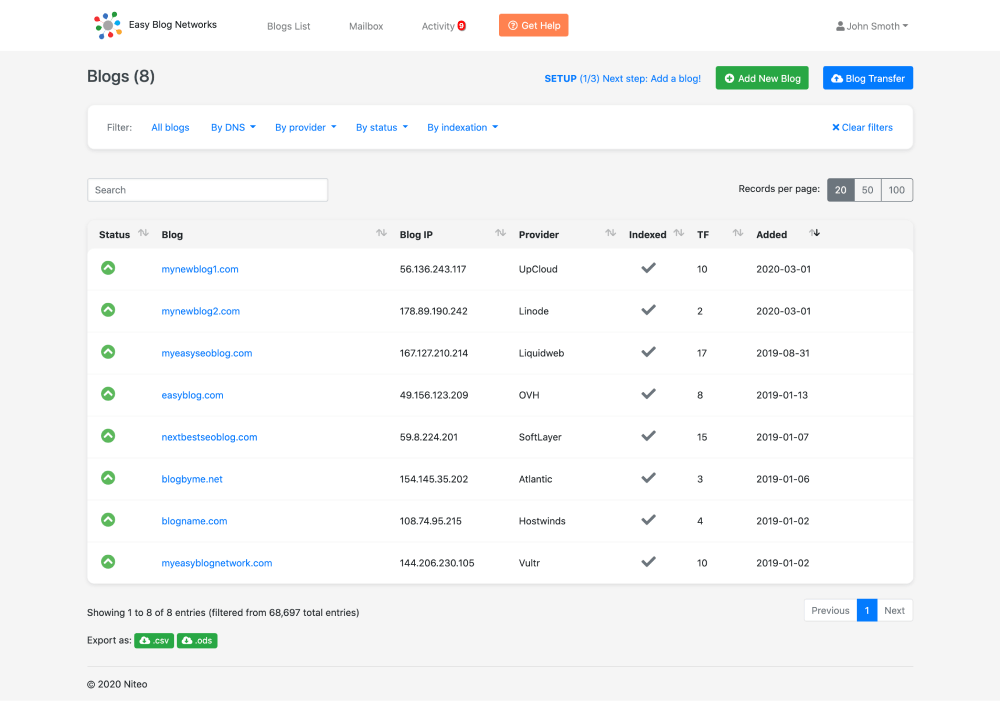Image resolution: width=1000 pixels, height=701 pixels.
Task: Open the myeasyblognetwork.com blog link
Action: click(x=216, y=563)
